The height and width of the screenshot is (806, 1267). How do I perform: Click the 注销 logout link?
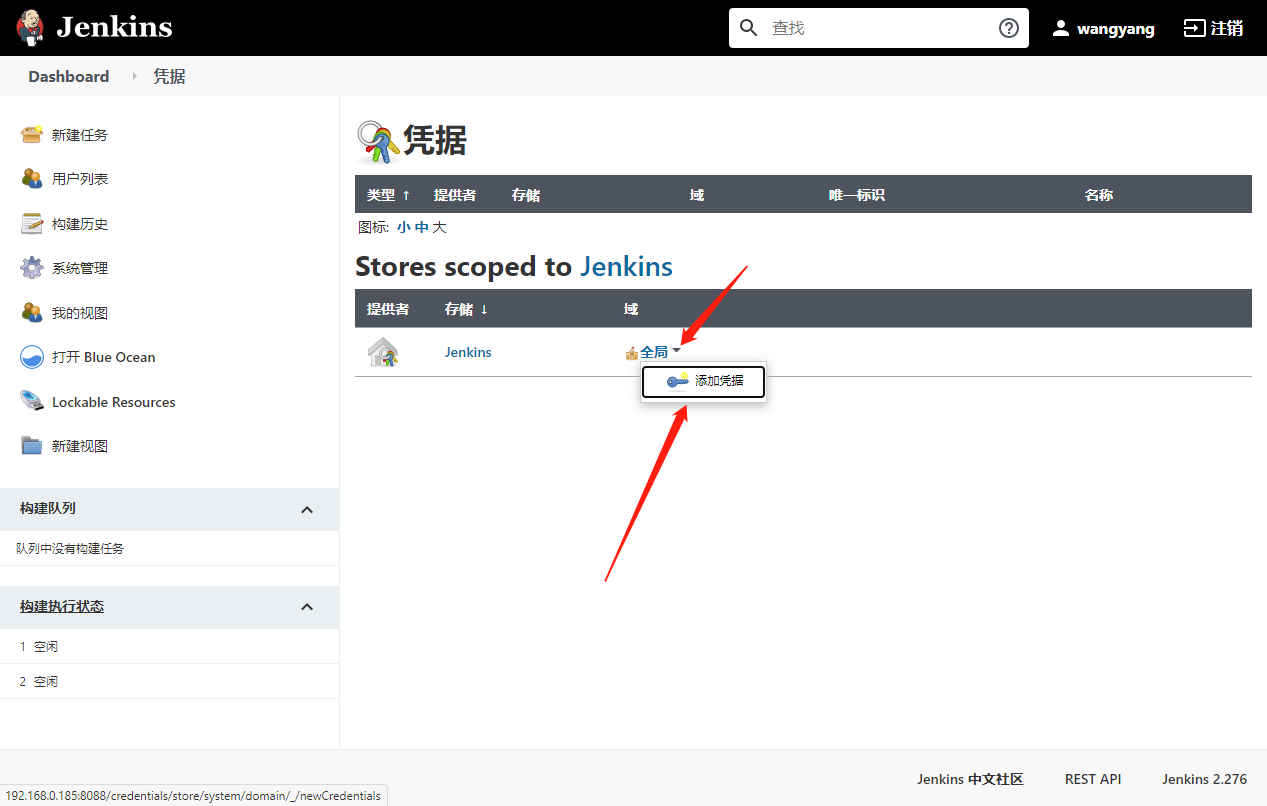pyautogui.click(x=1227, y=28)
